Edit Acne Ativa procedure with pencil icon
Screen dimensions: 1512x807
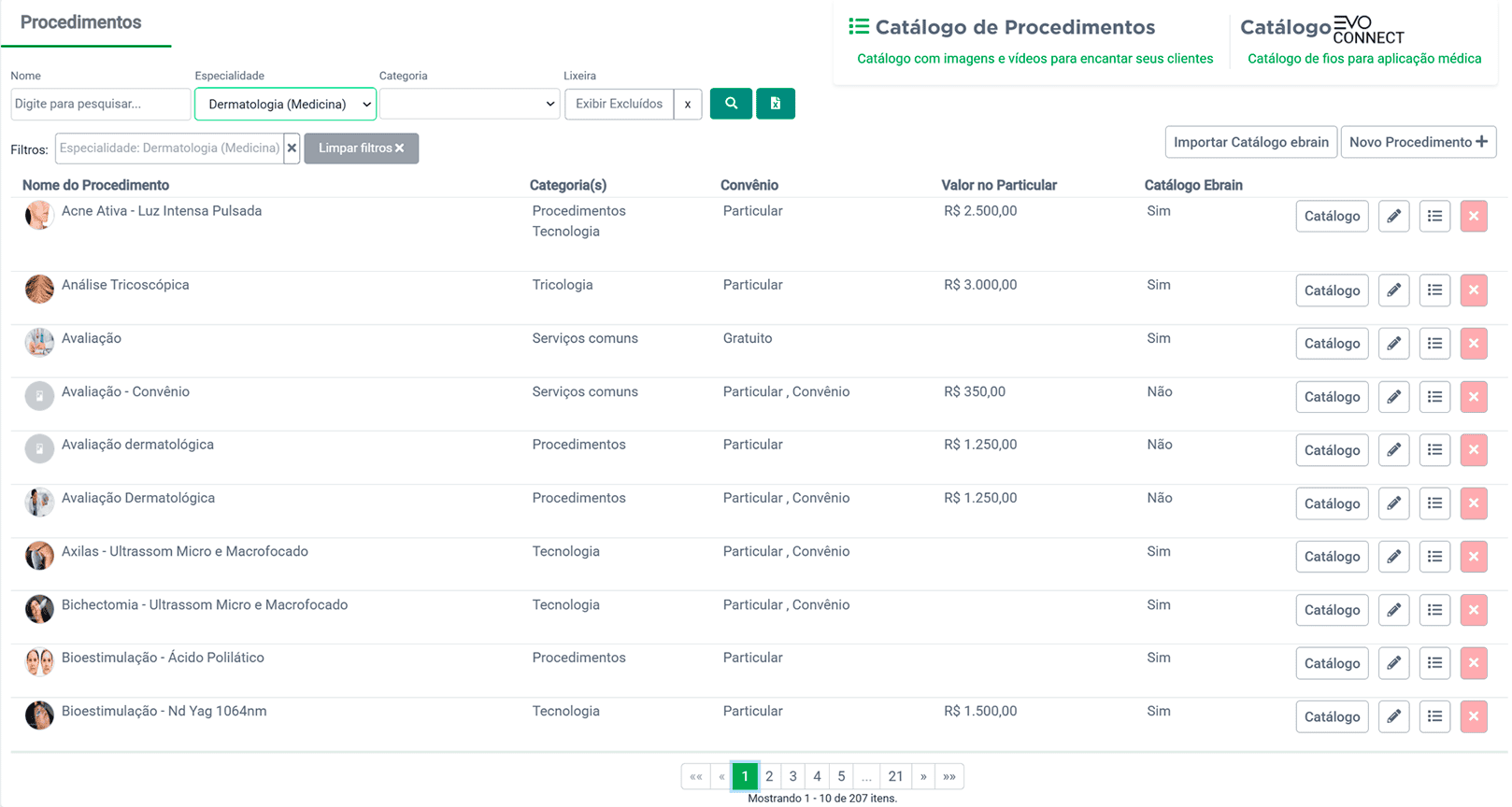(x=1393, y=217)
